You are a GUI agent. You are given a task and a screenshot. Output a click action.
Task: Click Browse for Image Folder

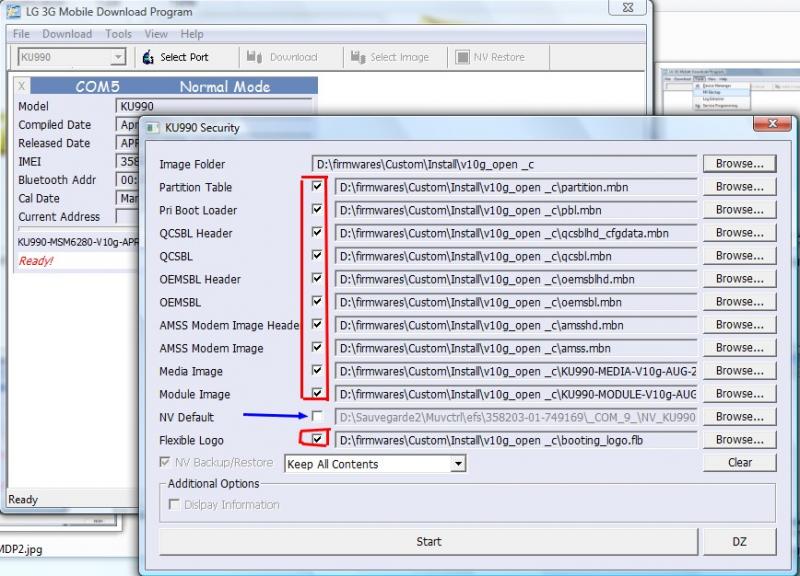coord(739,164)
